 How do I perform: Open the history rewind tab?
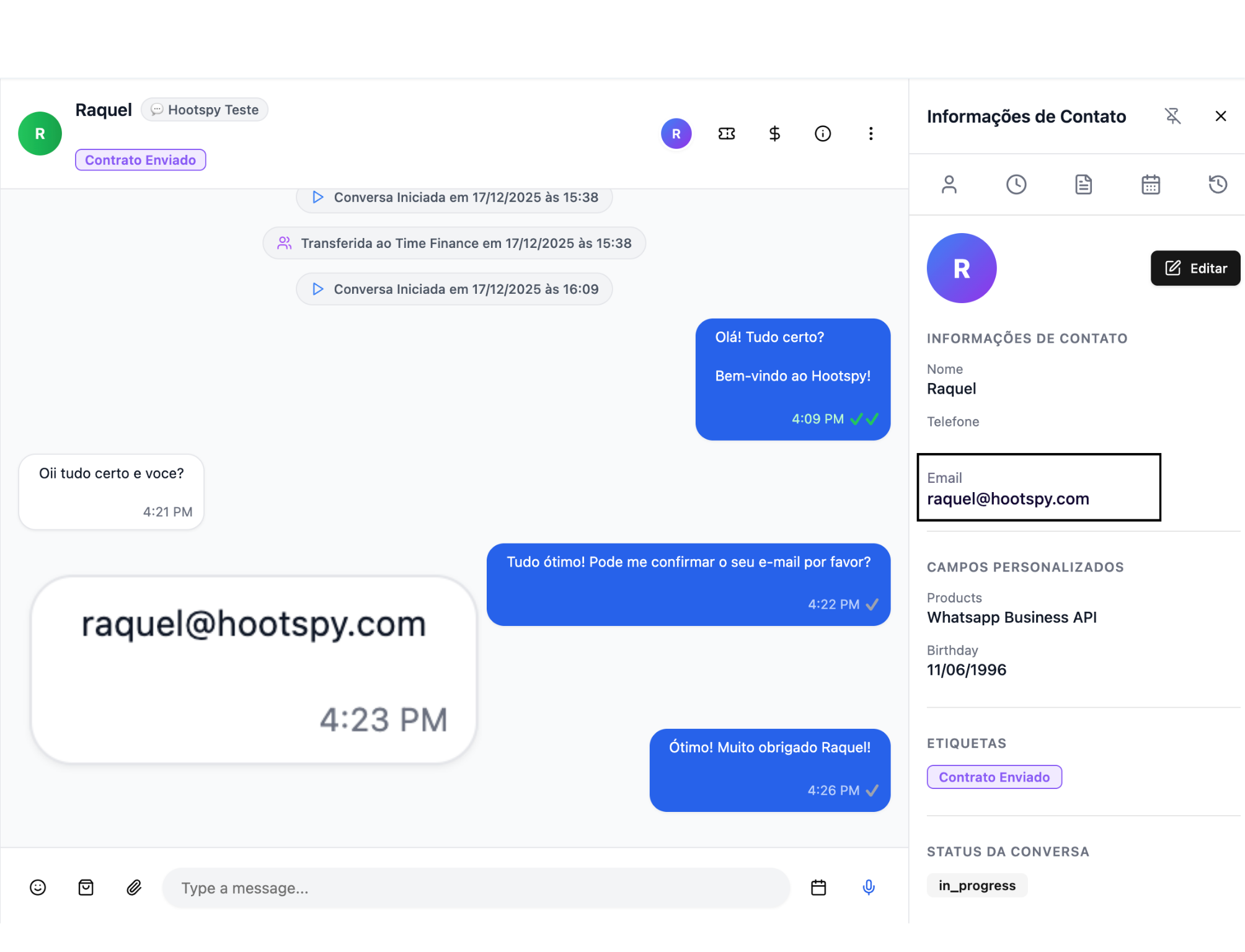tap(1218, 185)
